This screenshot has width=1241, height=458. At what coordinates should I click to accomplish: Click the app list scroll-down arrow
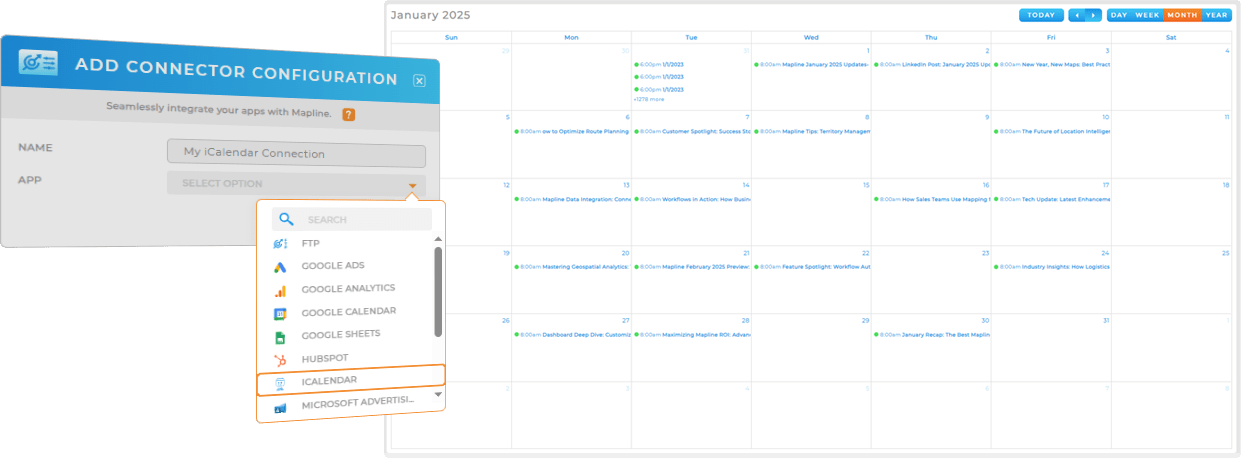(438, 395)
